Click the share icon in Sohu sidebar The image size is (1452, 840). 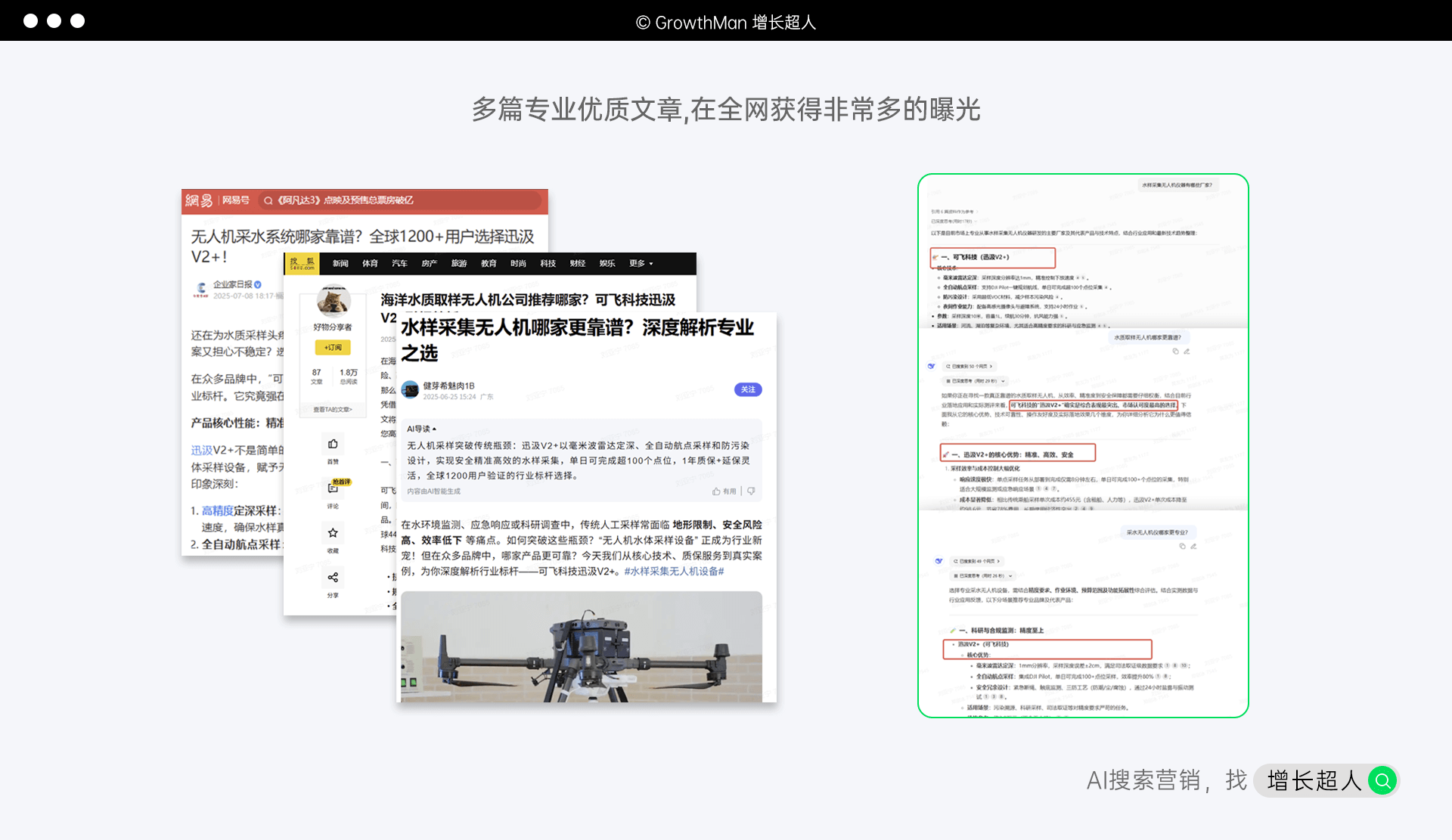(x=333, y=578)
